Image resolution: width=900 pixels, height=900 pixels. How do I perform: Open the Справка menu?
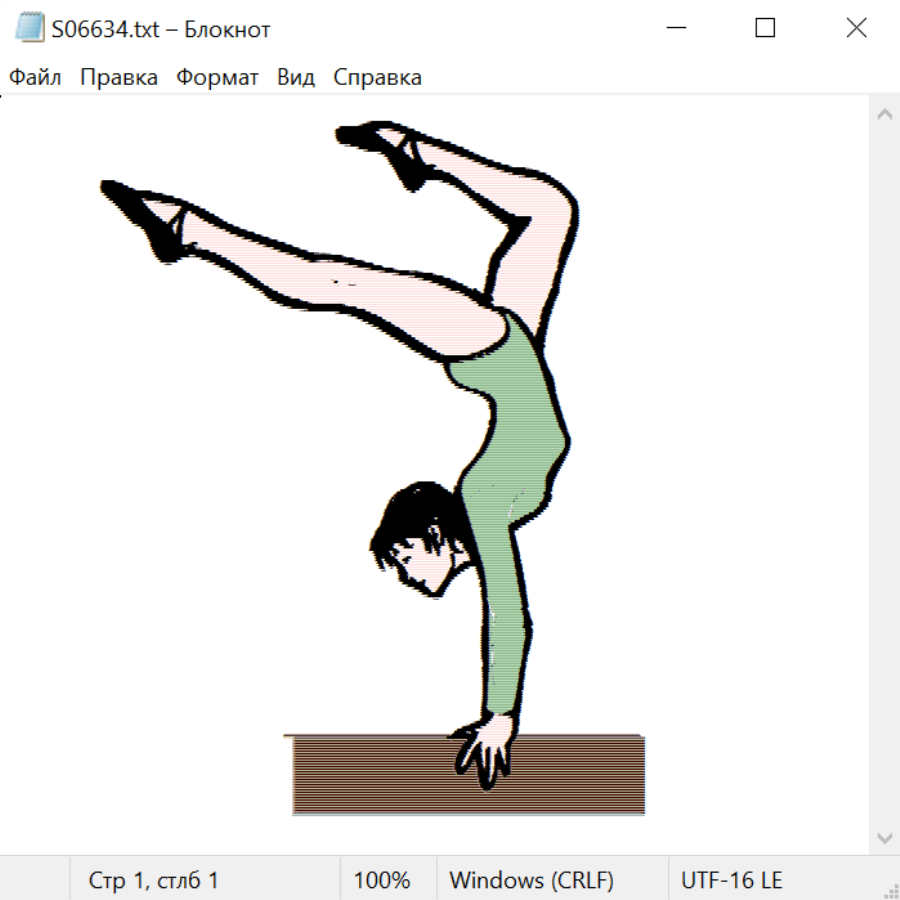377,77
